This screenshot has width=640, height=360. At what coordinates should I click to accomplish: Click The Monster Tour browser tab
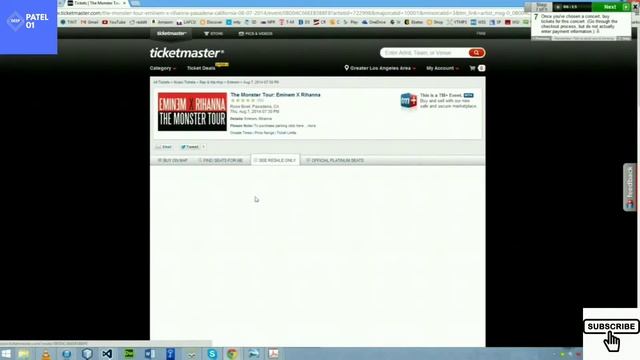97,3
